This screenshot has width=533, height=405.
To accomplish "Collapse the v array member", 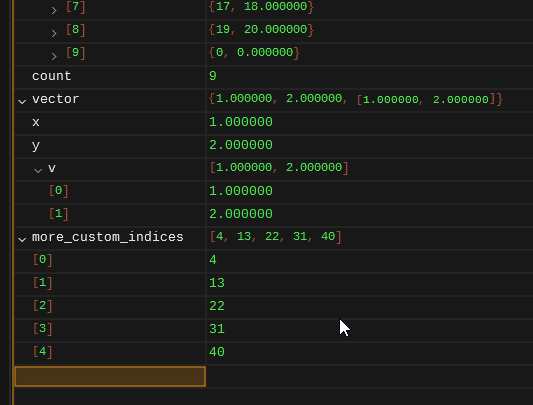I will click(38, 170).
